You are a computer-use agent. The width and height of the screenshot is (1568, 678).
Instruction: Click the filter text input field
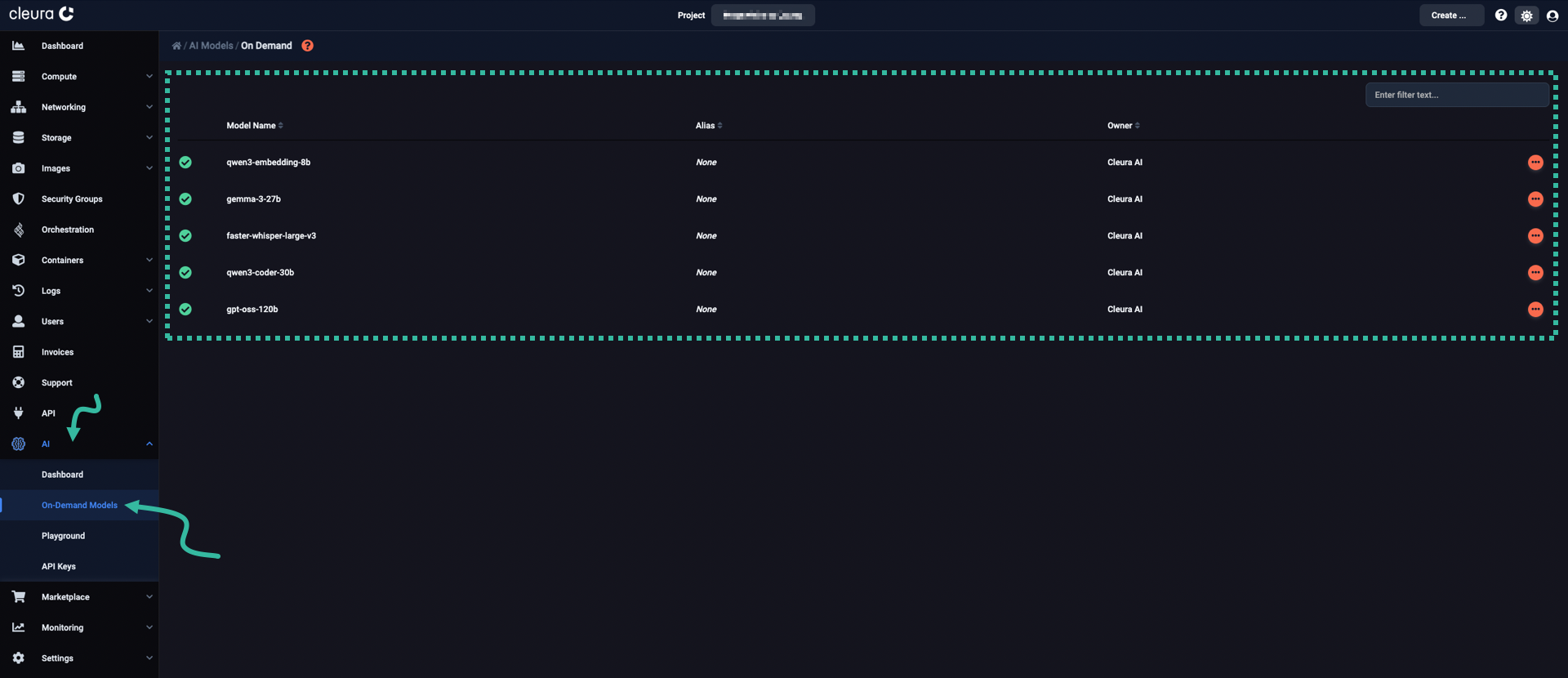1456,95
